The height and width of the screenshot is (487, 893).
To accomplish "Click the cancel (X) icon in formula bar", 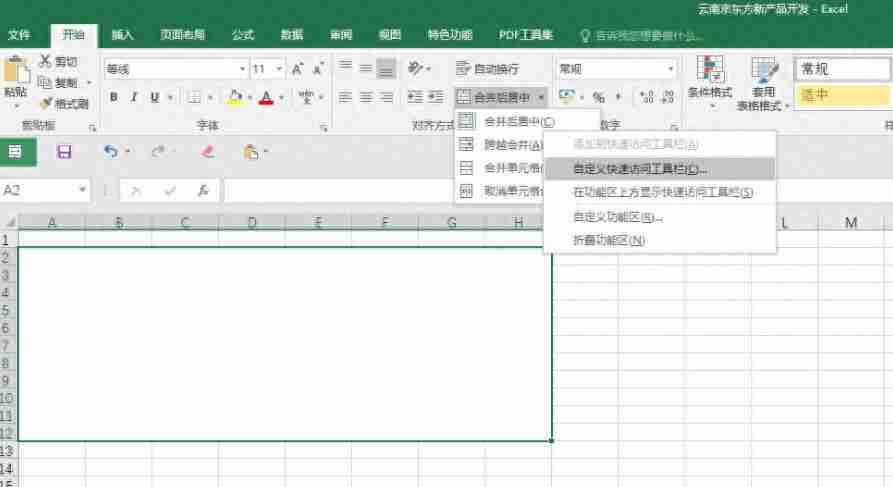I will [136, 191].
